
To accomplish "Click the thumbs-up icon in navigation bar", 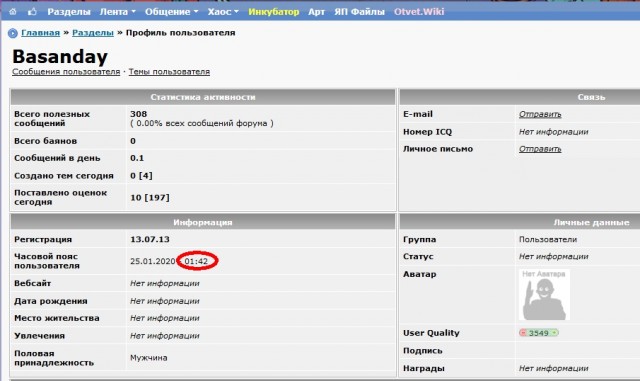I will point(32,12).
